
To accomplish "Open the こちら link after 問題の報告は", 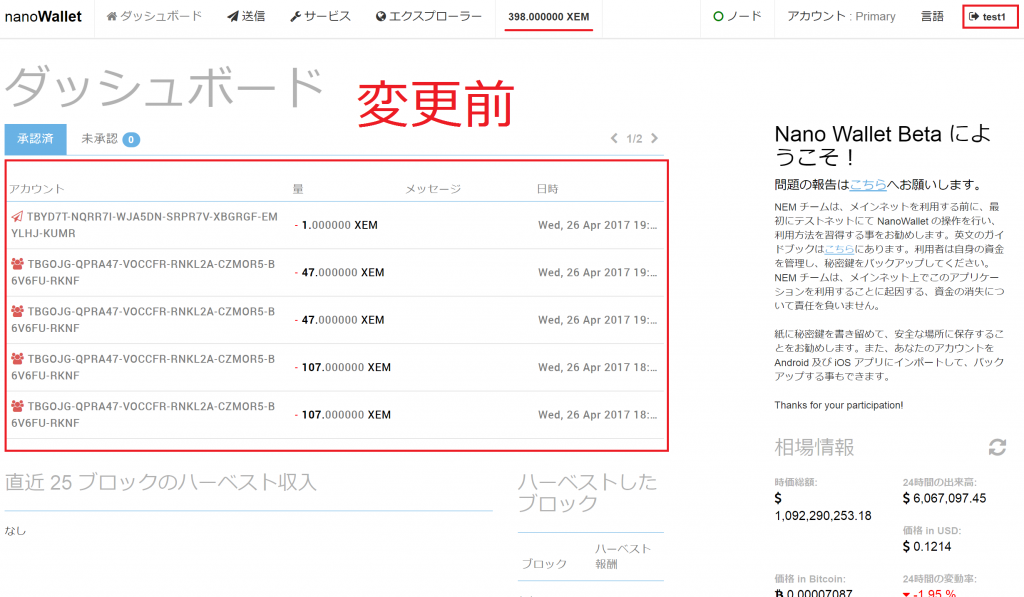I will point(868,185).
